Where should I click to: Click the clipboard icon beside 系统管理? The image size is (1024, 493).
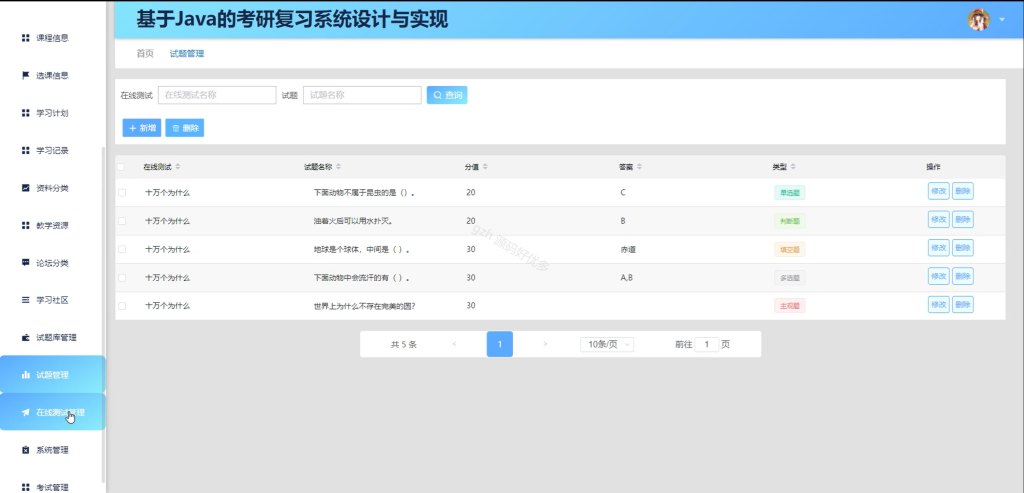pyautogui.click(x=25, y=450)
